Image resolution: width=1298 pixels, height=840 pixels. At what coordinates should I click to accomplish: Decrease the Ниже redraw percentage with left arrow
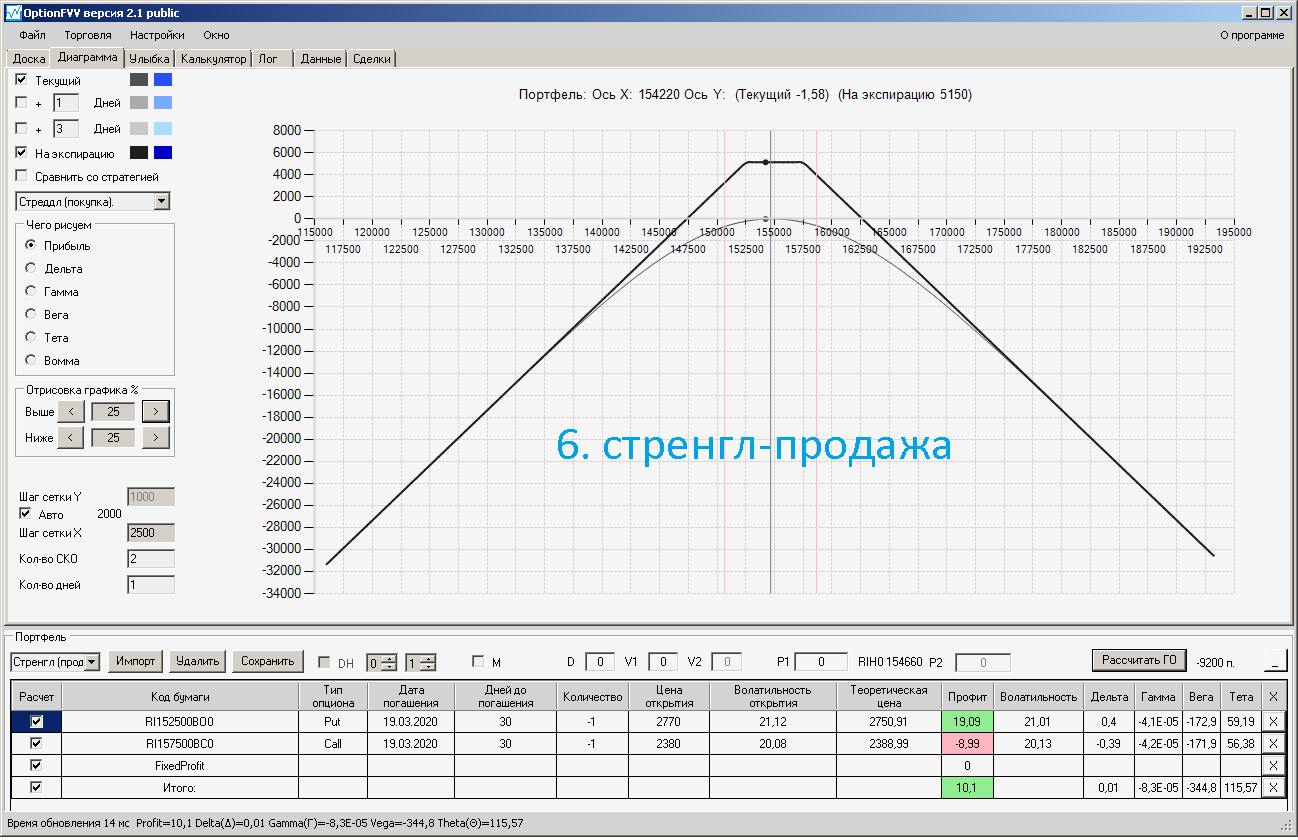click(x=70, y=437)
